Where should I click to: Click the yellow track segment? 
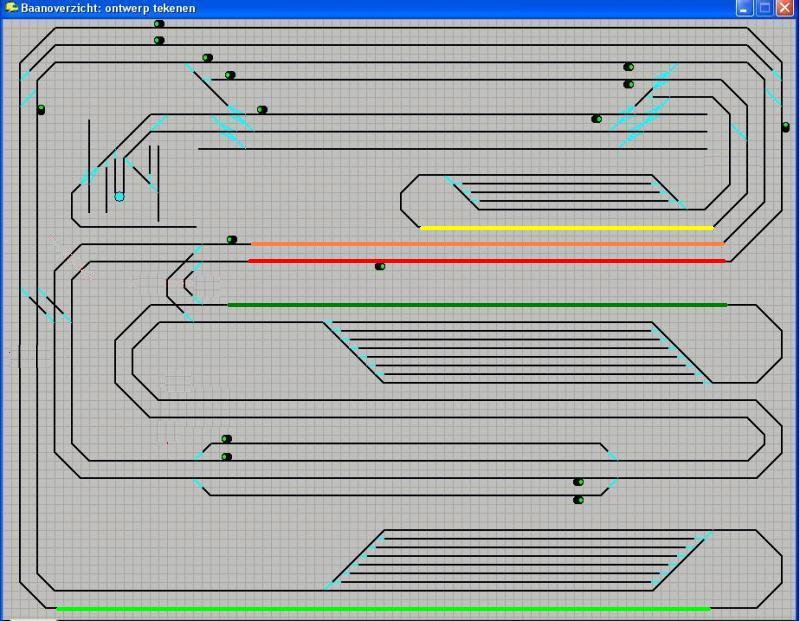[566, 228]
